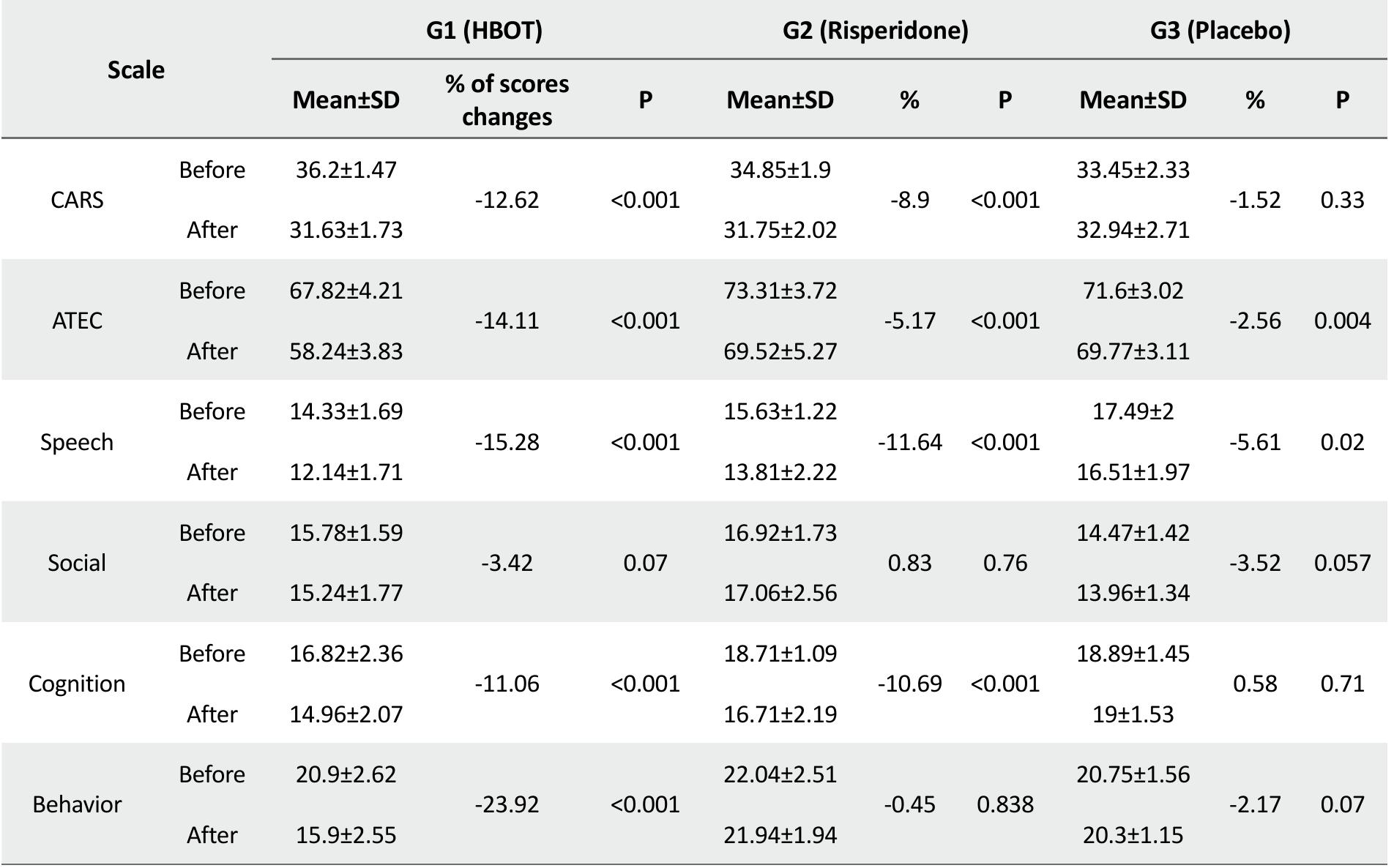Select the 19±1.53 Cognition after value

point(1133,714)
